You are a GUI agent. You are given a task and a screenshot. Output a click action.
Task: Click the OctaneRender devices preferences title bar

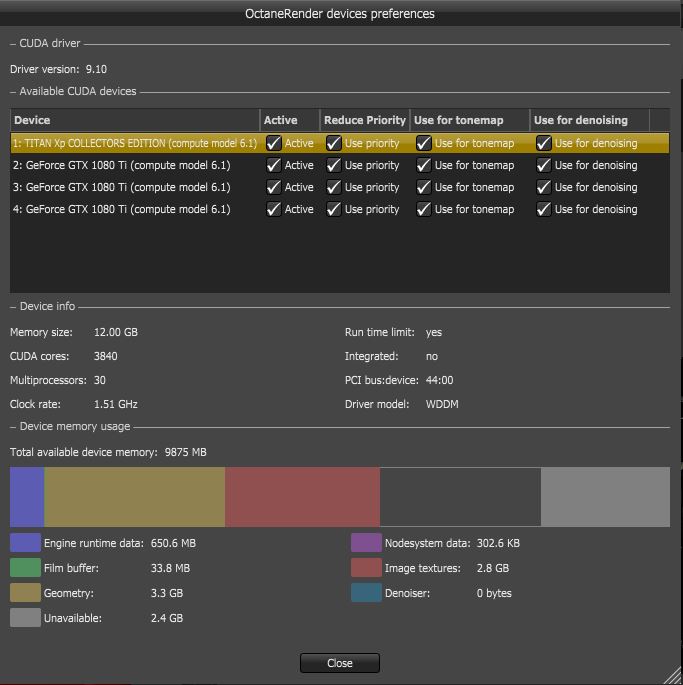tap(340, 14)
